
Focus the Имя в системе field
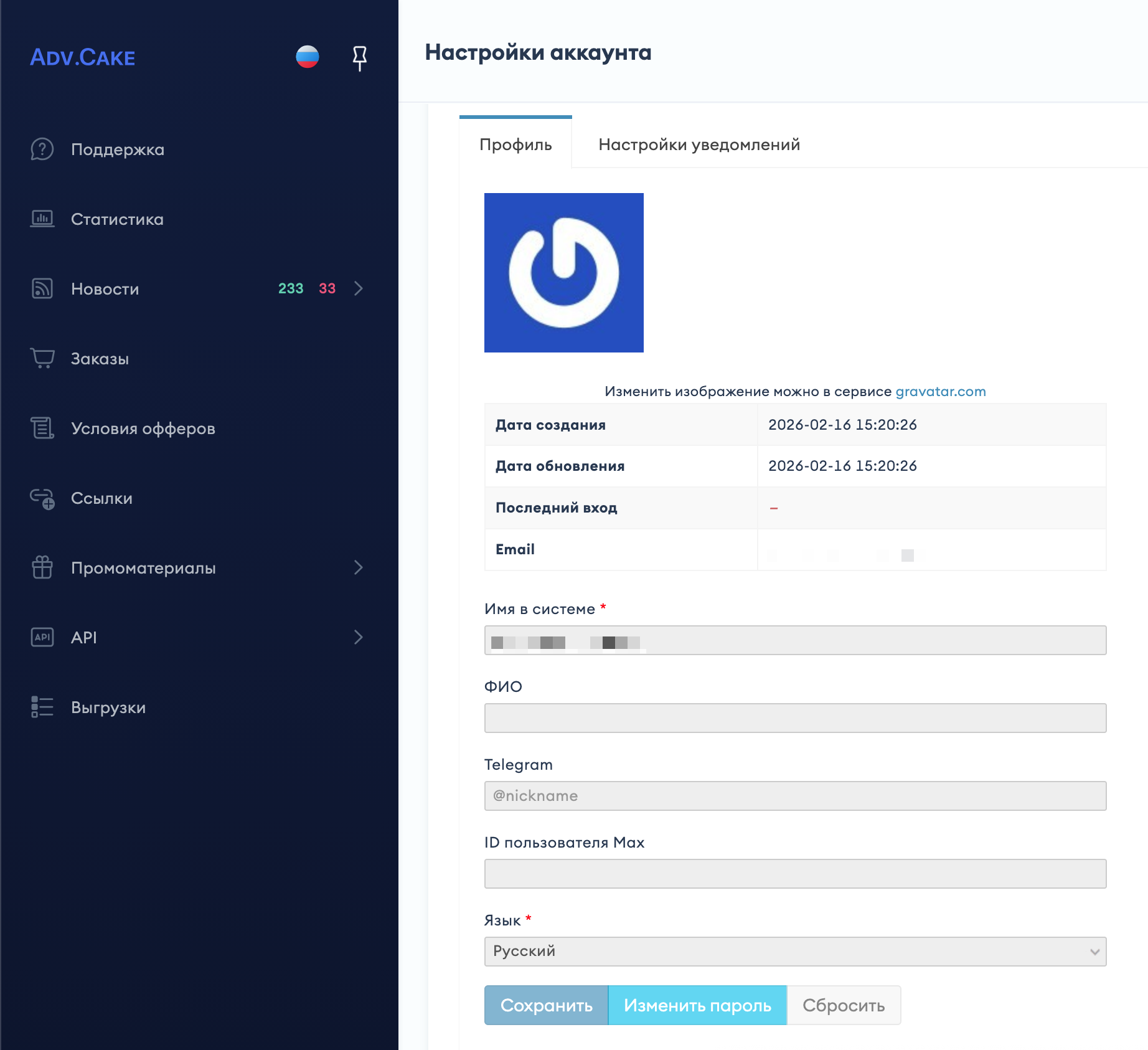(x=795, y=640)
